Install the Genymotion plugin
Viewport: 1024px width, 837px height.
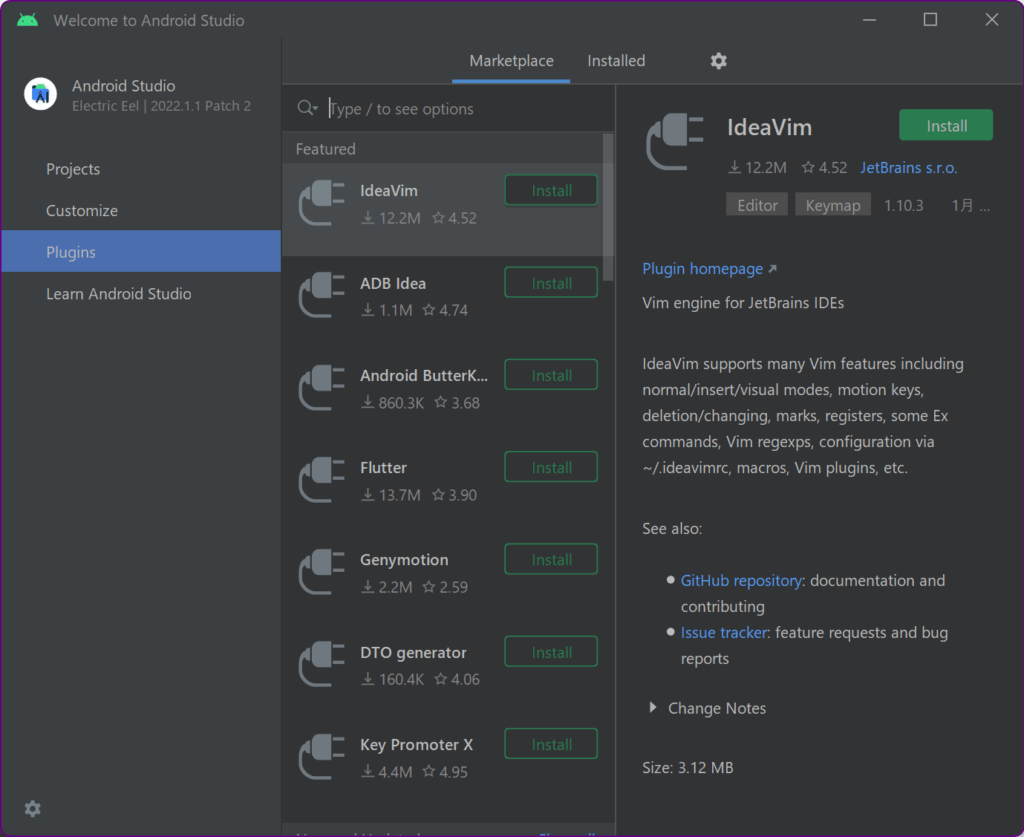tap(551, 560)
